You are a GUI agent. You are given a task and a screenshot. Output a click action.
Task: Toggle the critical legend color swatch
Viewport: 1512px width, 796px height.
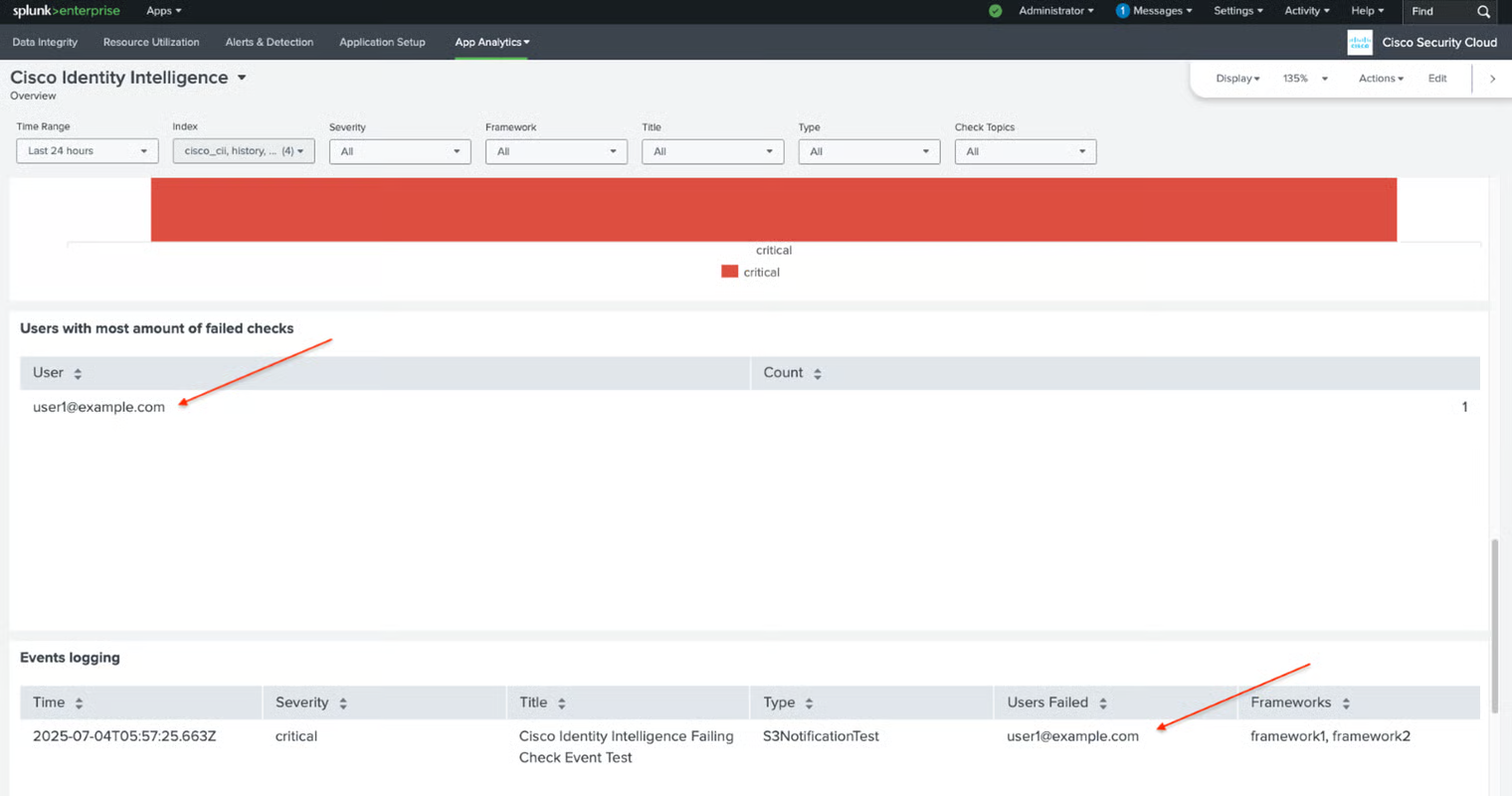click(x=729, y=272)
